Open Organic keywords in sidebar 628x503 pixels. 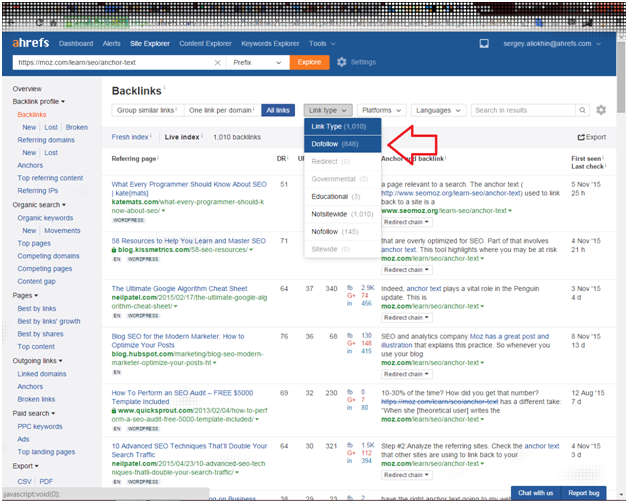45,218
